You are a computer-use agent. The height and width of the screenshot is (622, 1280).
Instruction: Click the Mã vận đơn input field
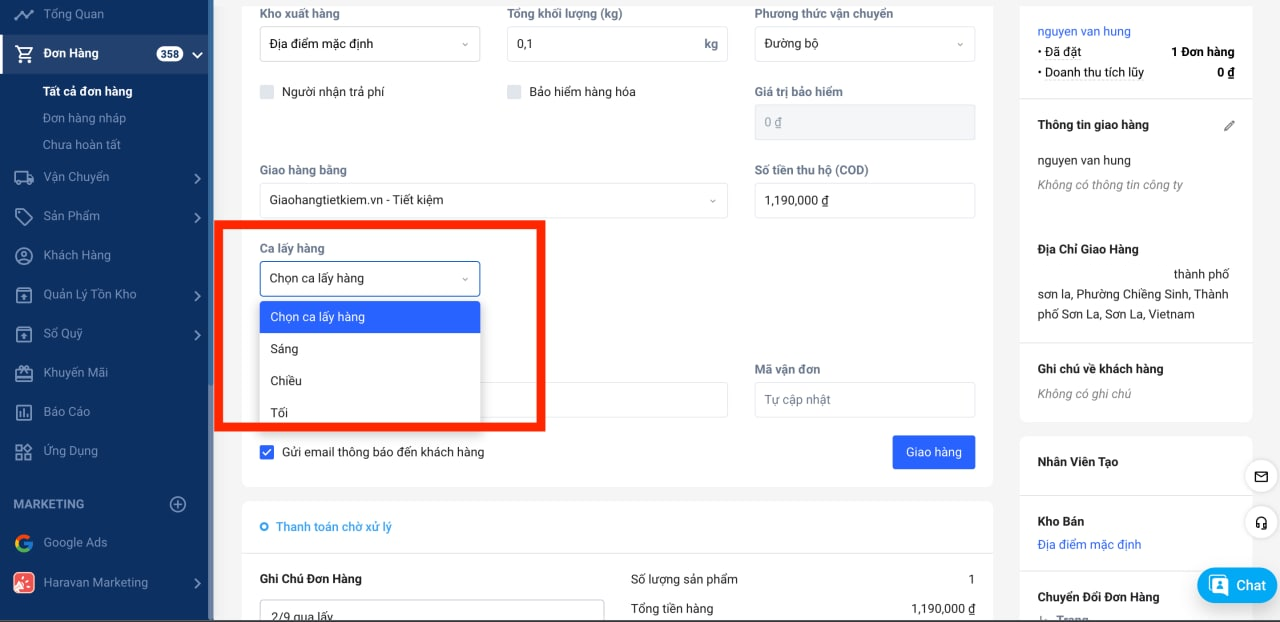(x=864, y=400)
